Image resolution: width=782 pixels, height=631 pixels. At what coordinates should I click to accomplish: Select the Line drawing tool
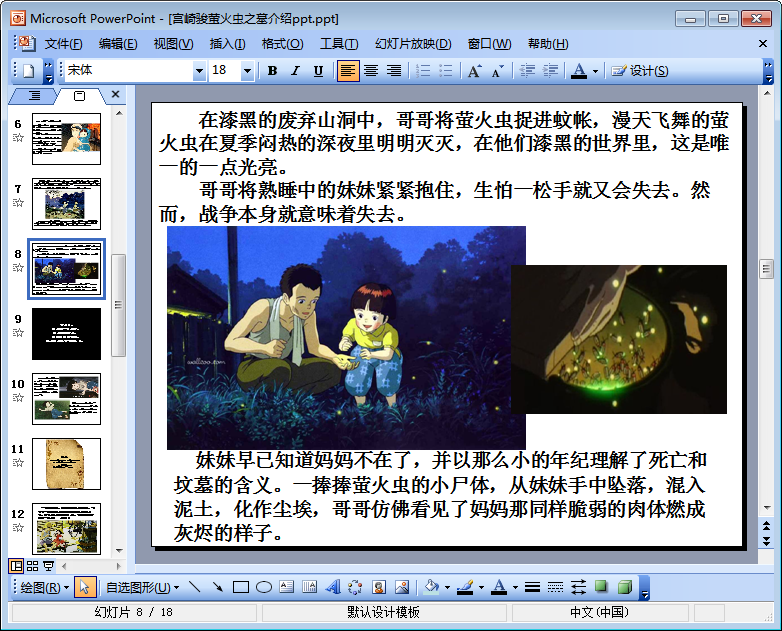click(x=195, y=587)
